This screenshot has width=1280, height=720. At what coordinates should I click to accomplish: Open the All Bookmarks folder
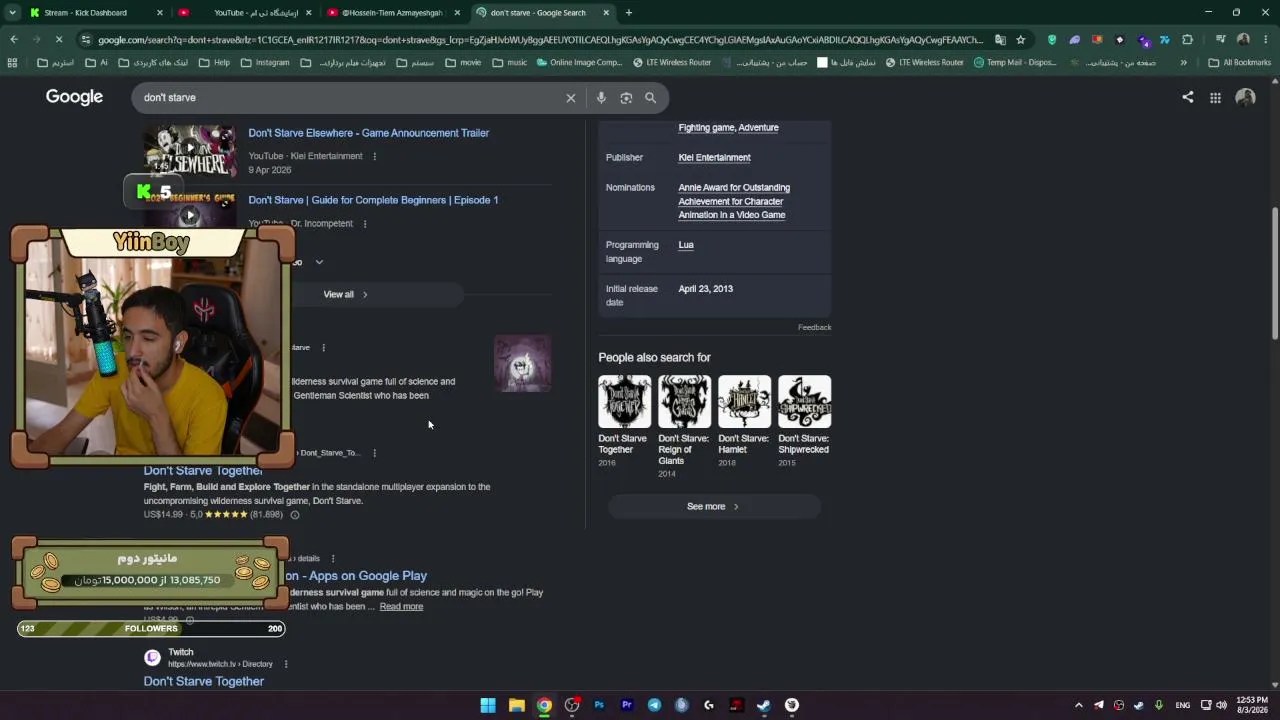1240,62
